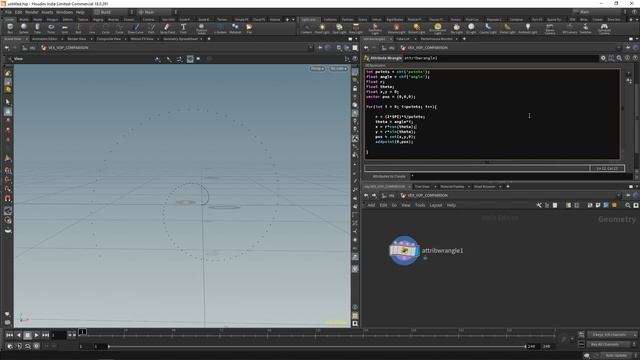Add new pane tab beside Geometry Spreadsheet
640x360 pixels.
tap(209, 39)
